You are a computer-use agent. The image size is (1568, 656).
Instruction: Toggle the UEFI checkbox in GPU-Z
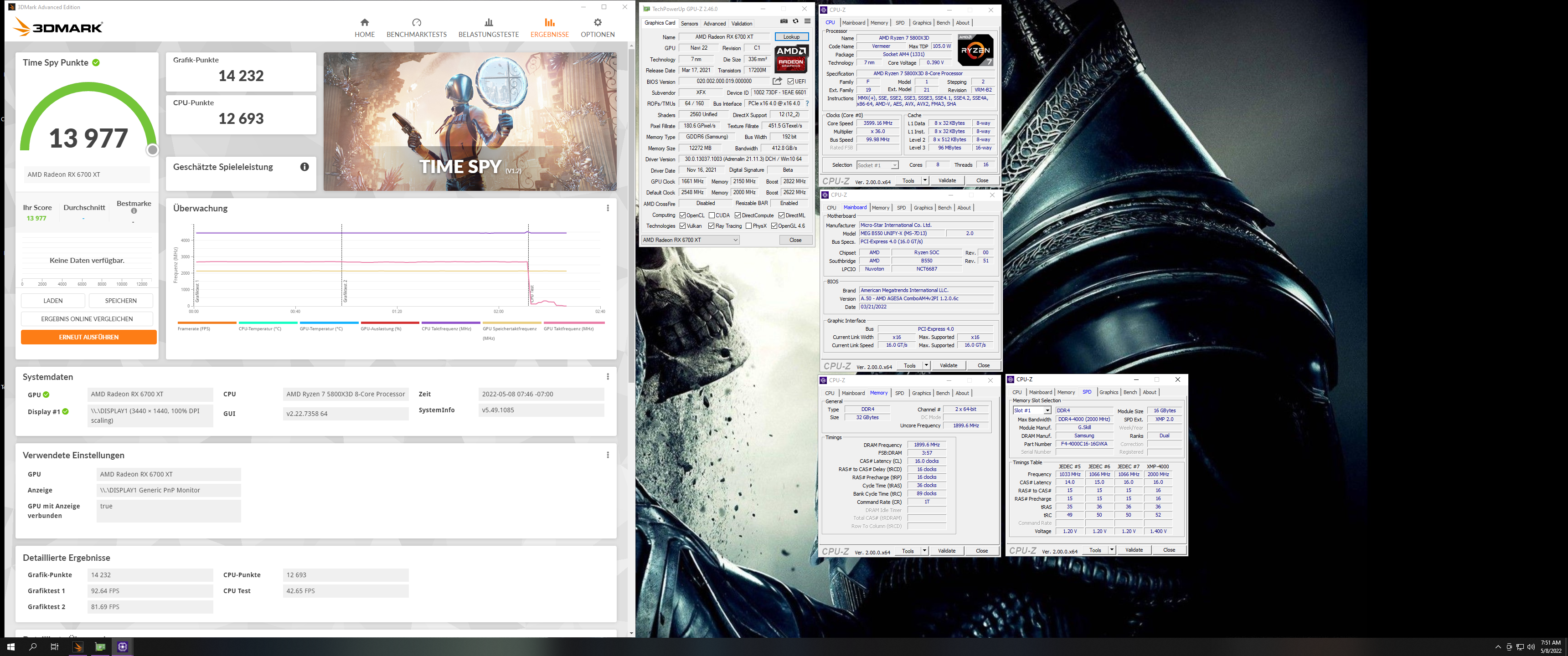(x=791, y=82)
